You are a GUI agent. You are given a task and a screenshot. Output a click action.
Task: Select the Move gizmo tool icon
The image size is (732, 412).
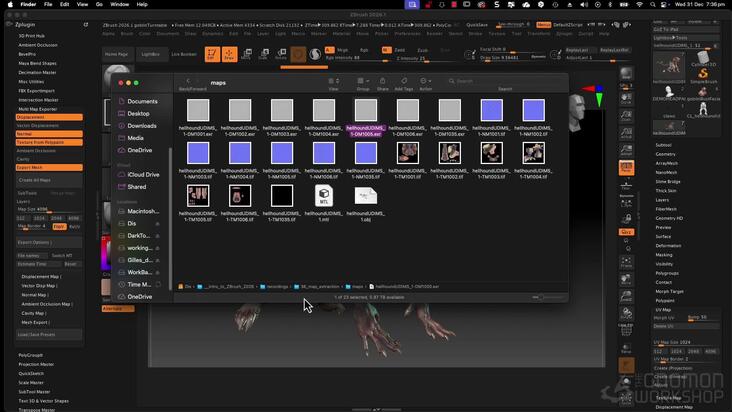(x=246, y=54)
